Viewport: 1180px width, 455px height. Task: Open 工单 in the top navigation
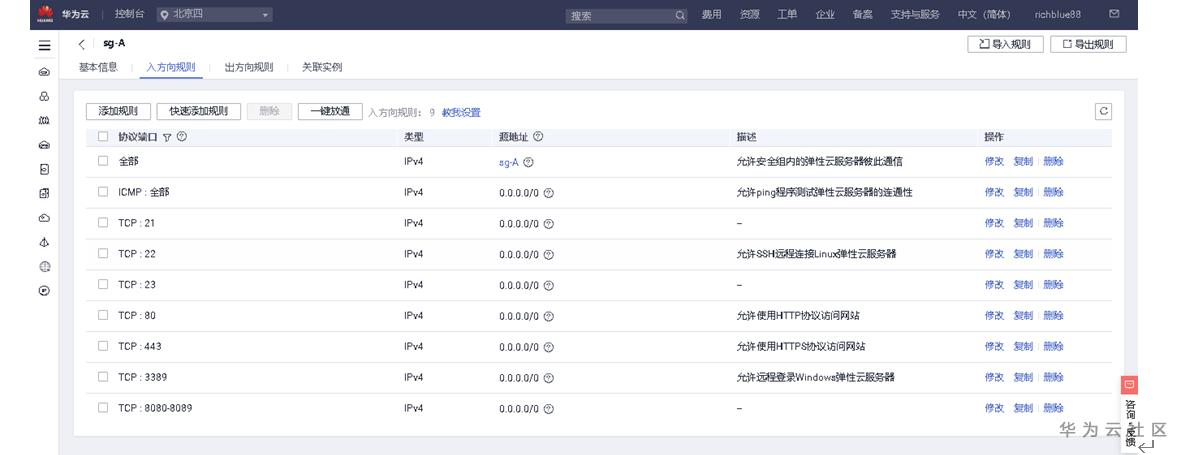[x=787, y=14]
